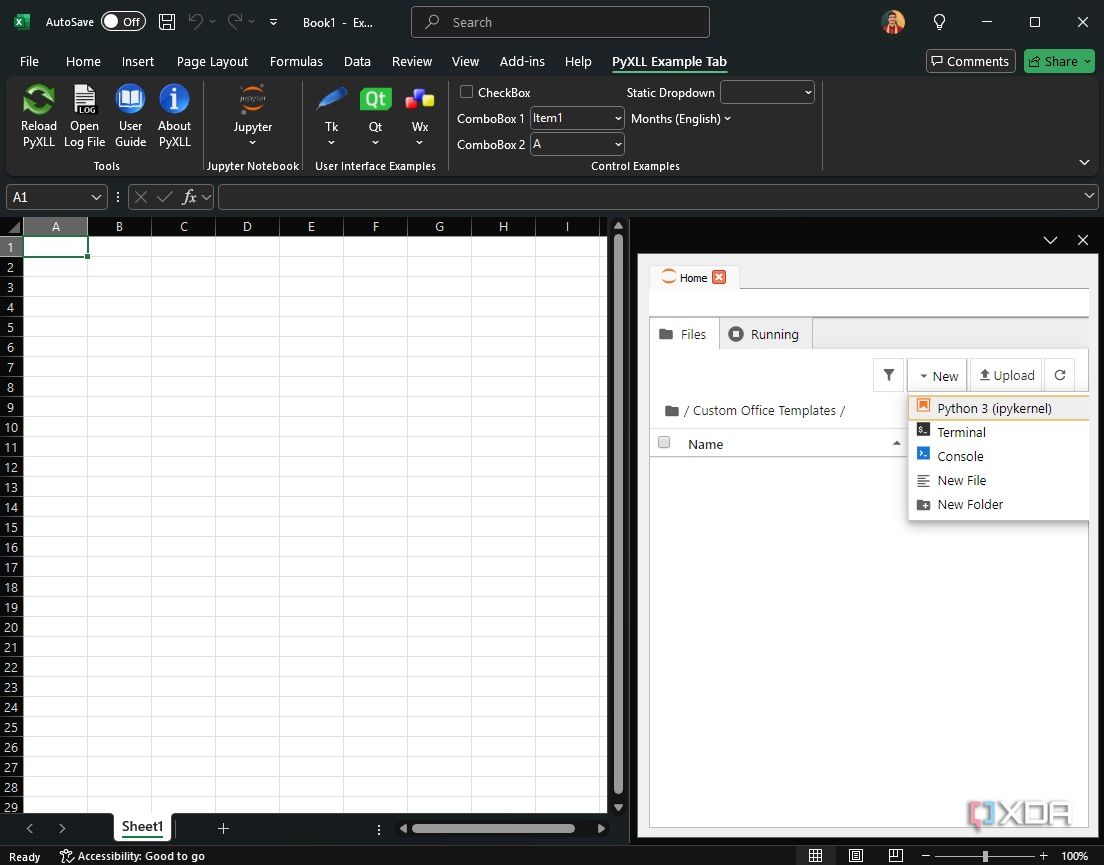Choose New Folder from menu

998,504
